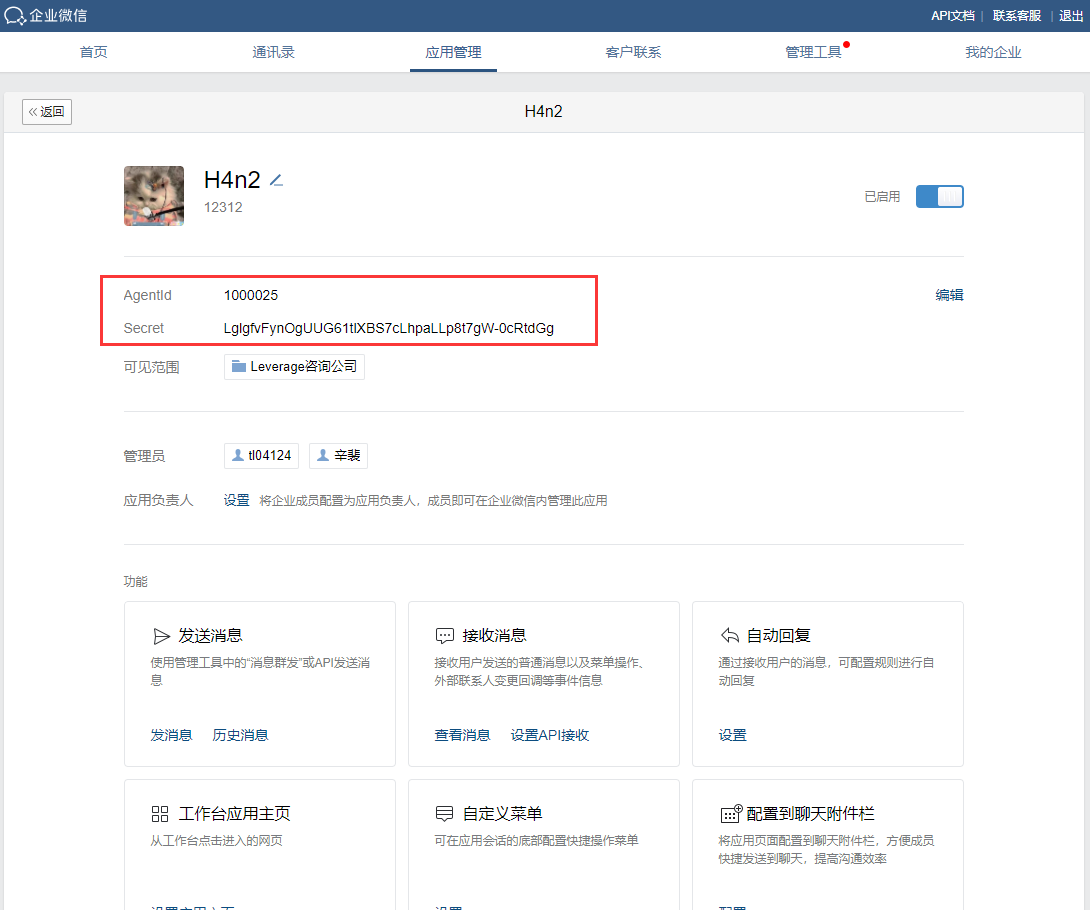
Task: Click the 返回 back button
Action: pos(47,112)
